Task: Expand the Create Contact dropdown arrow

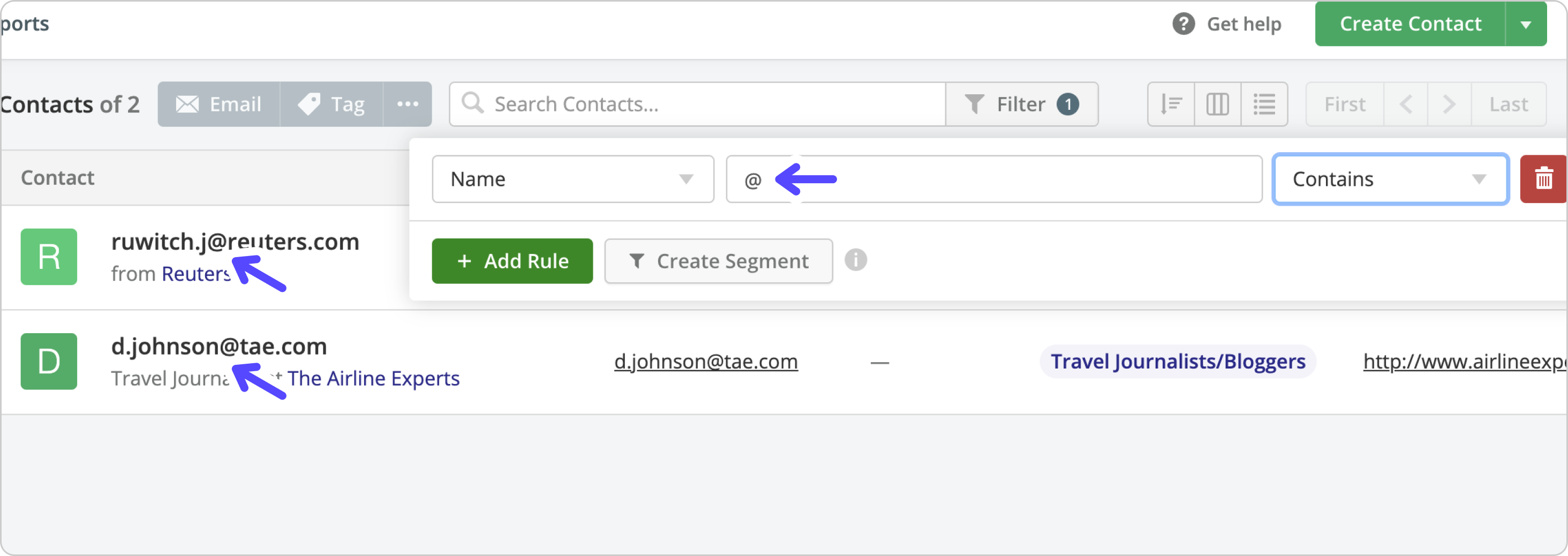Action: pos(1525,24)
